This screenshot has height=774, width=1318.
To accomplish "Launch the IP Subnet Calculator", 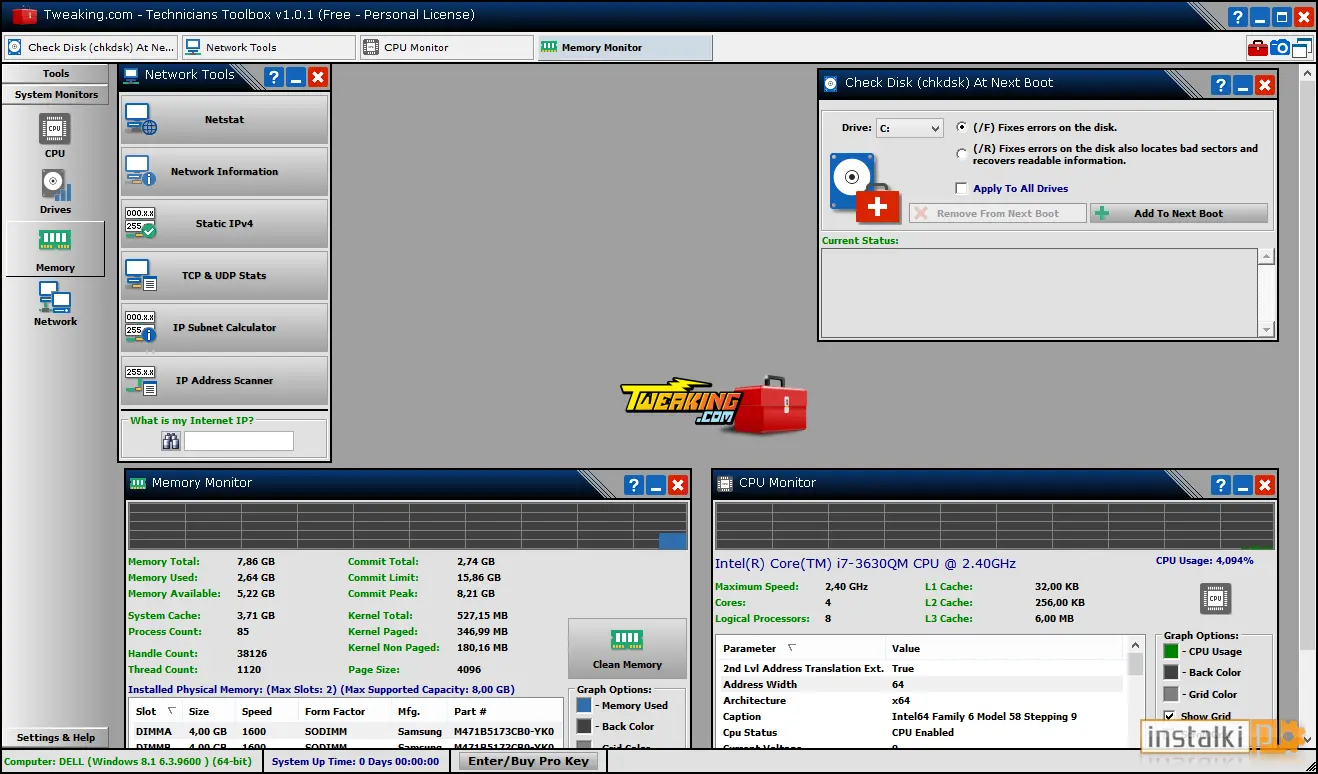I will click(x=225, y=328).
